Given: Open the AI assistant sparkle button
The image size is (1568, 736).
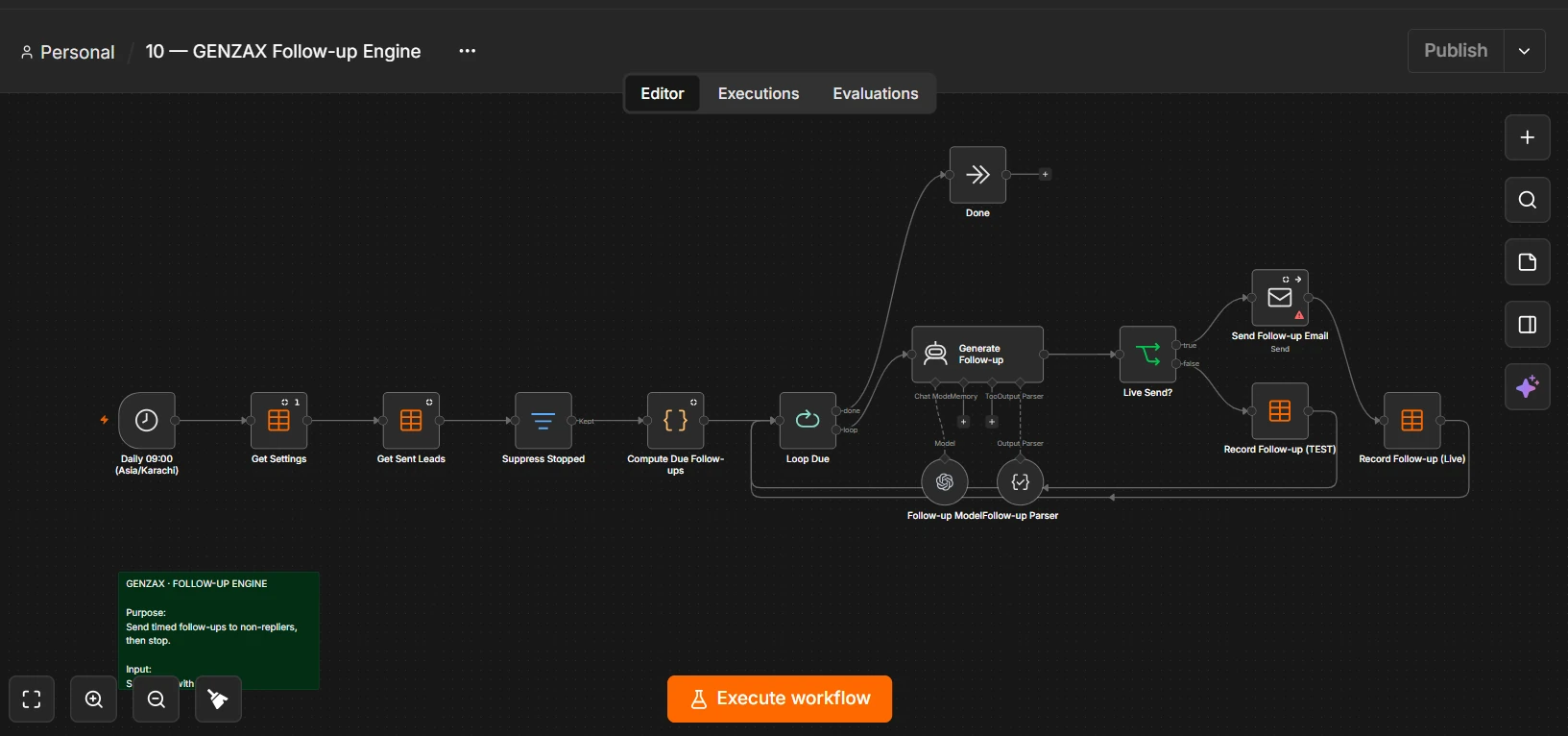Looking at the screenshot, I should tap(1528, 387).
